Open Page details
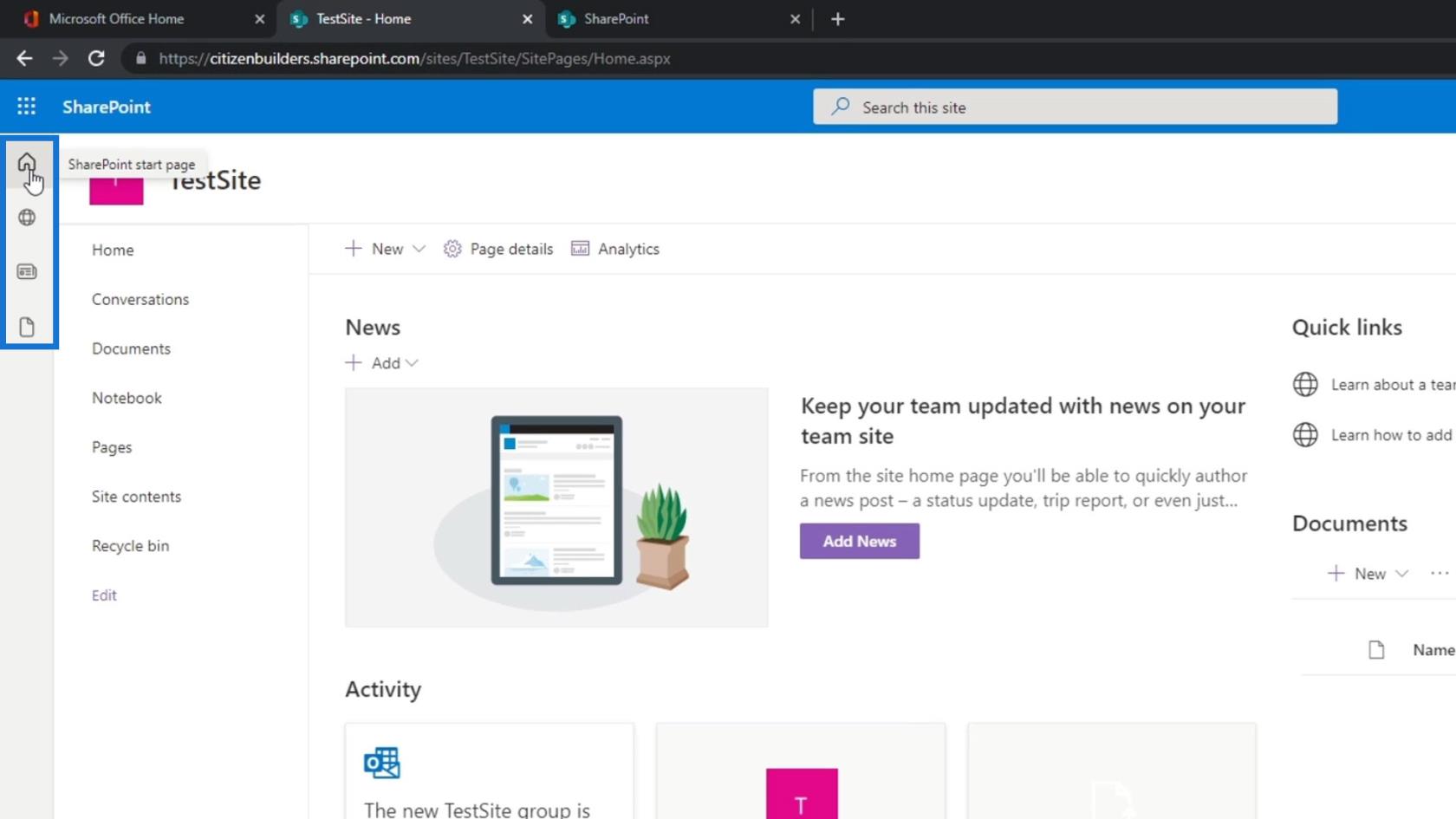This screenshot has height=819, width=1456. pos(498,249)
